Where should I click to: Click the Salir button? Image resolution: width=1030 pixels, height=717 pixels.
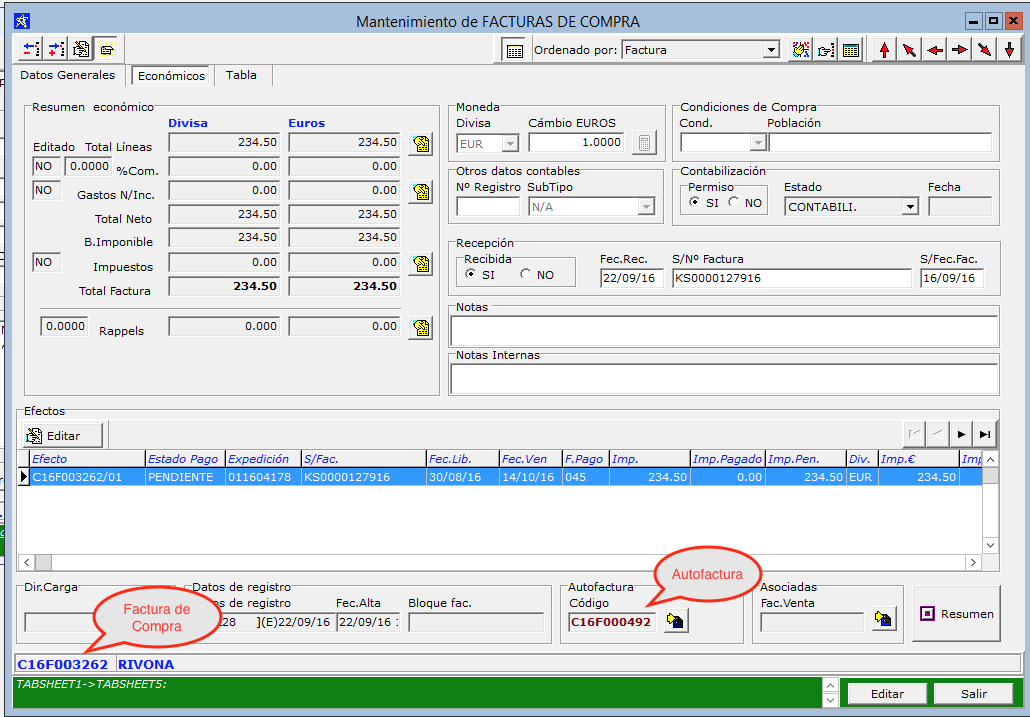click(973, 694)
